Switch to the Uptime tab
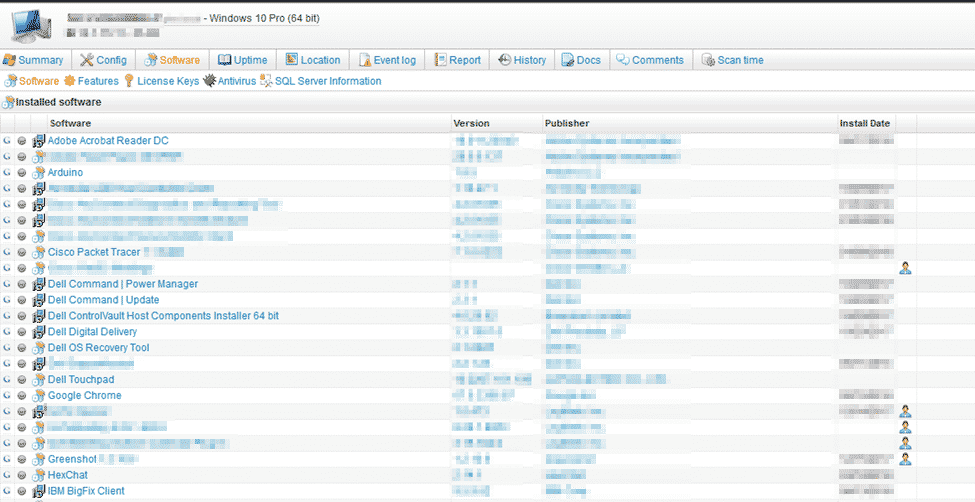 click(243, 60)
